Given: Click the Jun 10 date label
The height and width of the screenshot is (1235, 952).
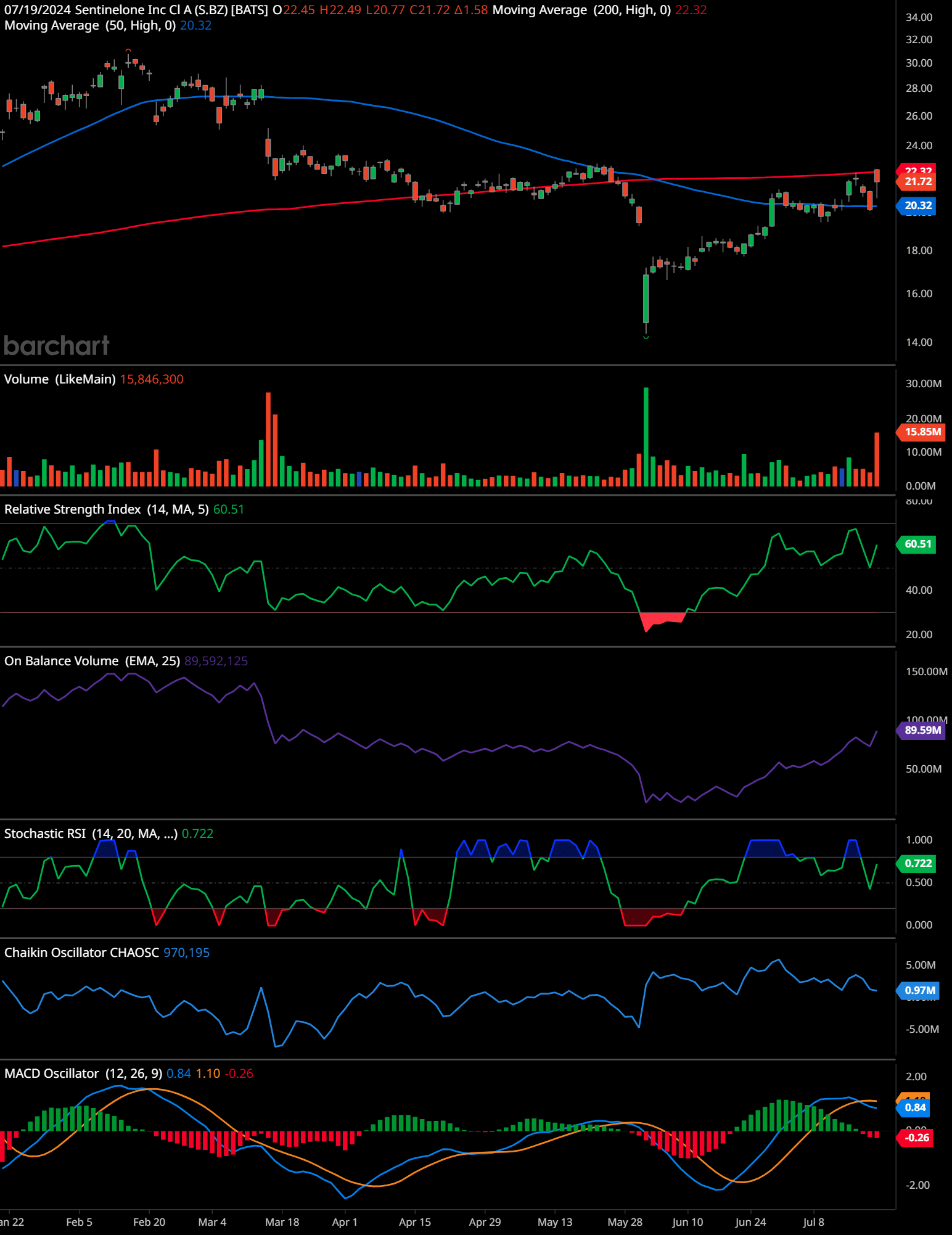Looking at the screenshot, I should pos(687,1222).
